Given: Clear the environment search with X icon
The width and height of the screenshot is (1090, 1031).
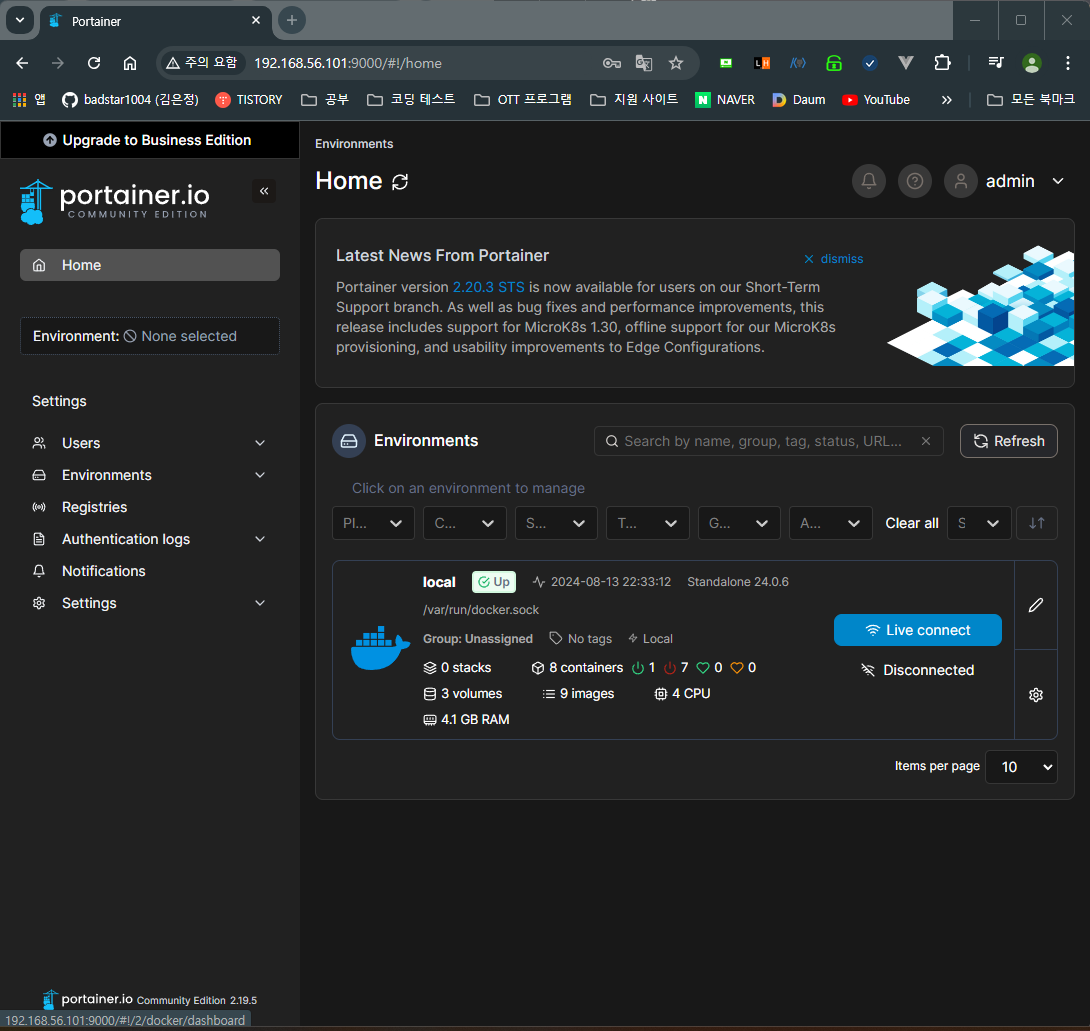Looking at the screenshot, I should (925, 441).
